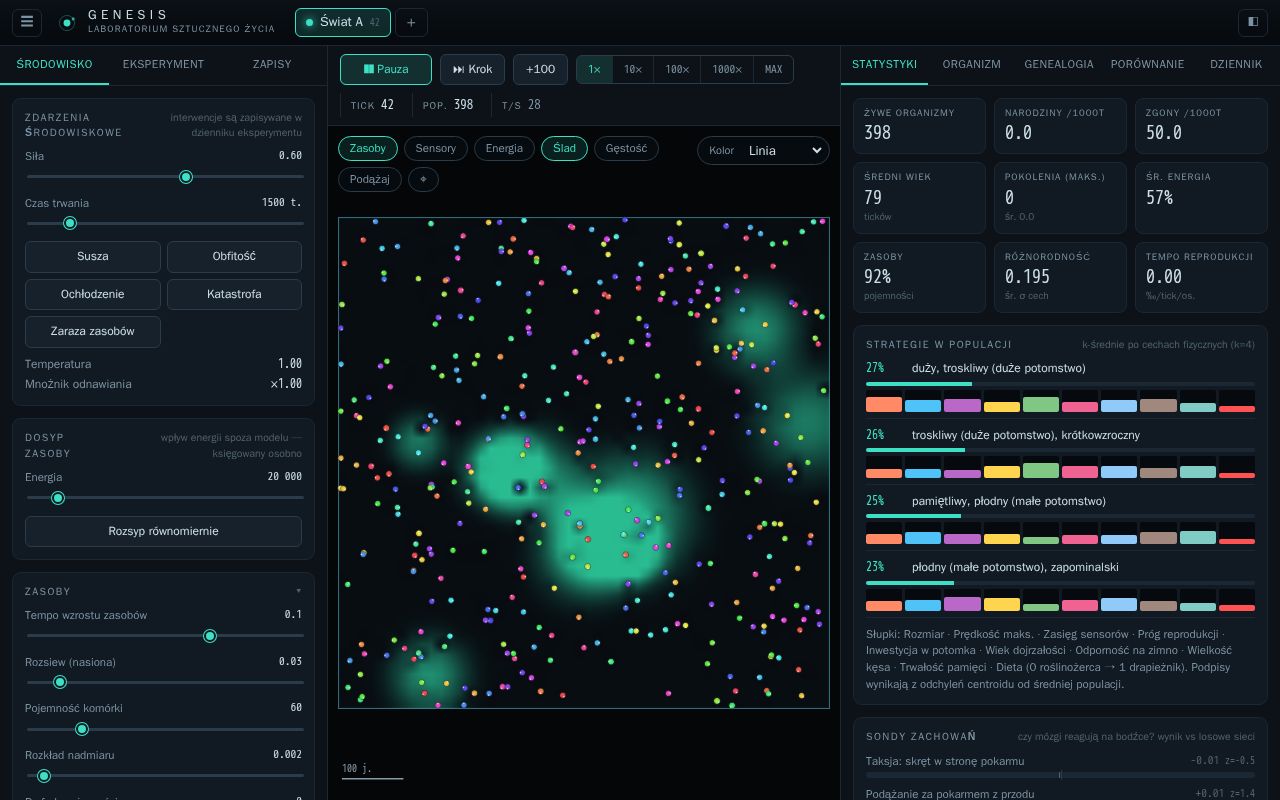Toggle Podążaj follow mode
The height and width of the screenshot is (800, 1280).
point(370,179)
